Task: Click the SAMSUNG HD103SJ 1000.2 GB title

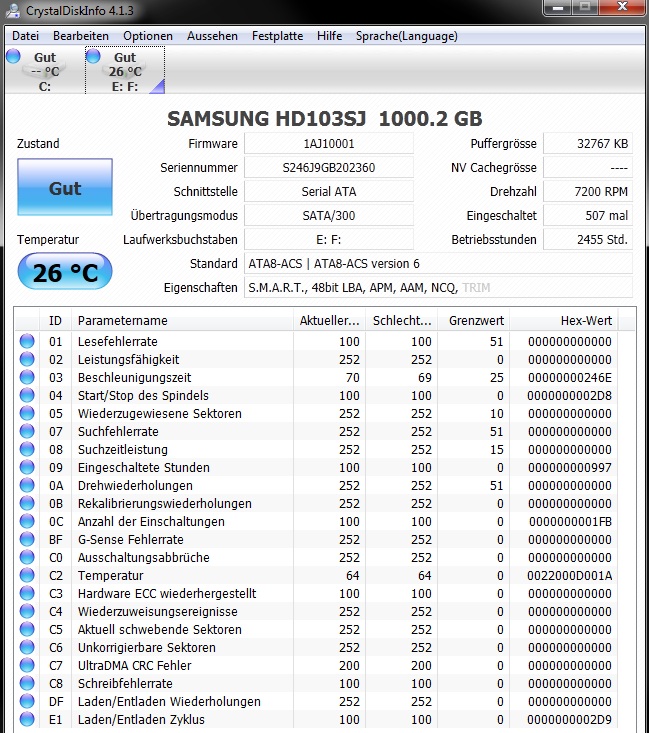Action: pyautogui.click(x=324, y=119)
